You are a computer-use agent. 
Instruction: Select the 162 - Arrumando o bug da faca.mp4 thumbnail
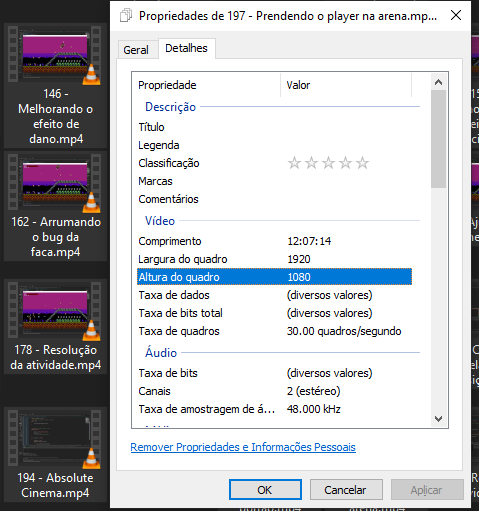point(55,182)
